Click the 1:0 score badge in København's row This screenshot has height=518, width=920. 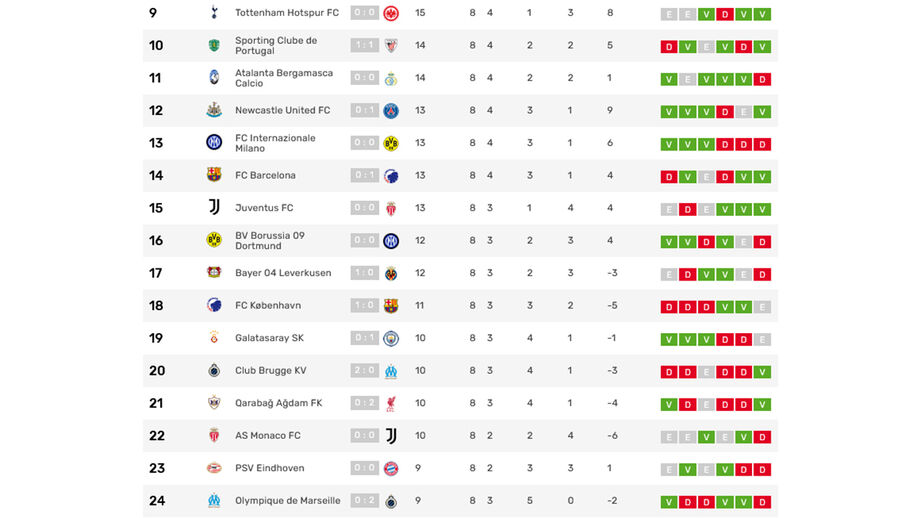[x=364, y=306]
